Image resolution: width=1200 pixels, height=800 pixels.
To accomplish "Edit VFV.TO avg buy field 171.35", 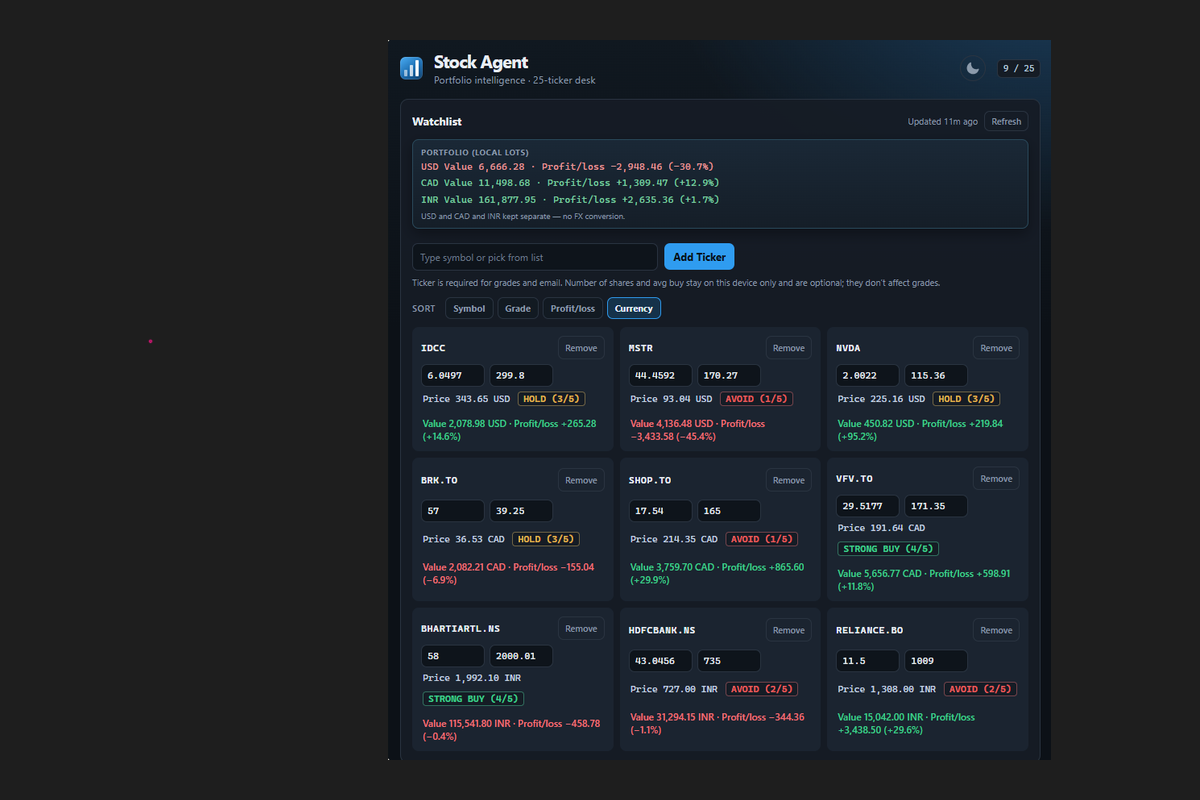I will [936, 506].
